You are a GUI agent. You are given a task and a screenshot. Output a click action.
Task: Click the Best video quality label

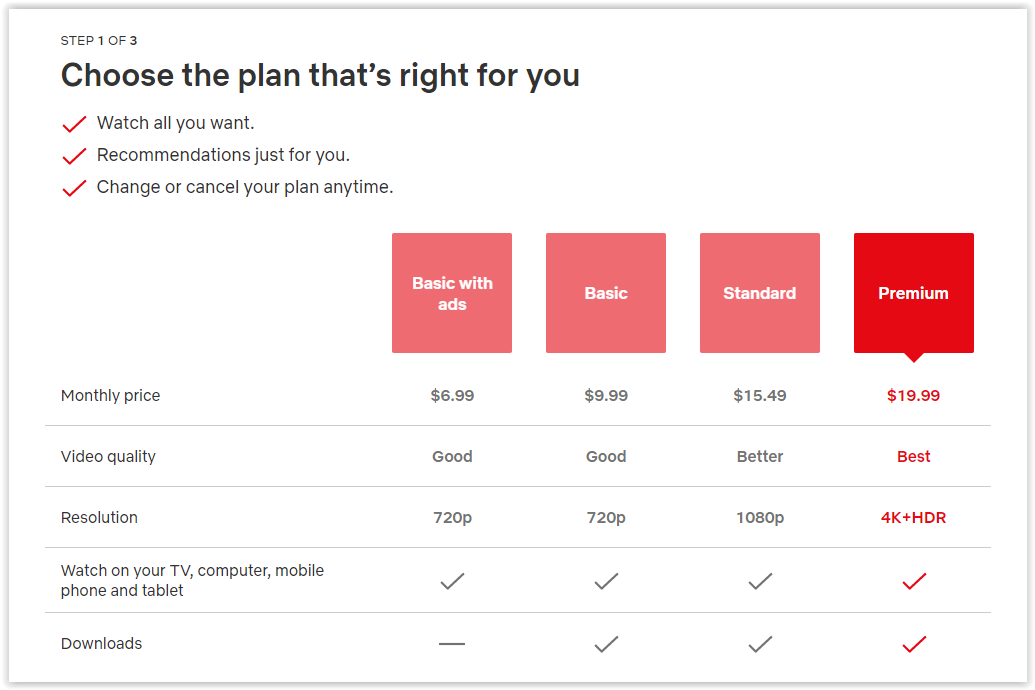pos(913,457)
